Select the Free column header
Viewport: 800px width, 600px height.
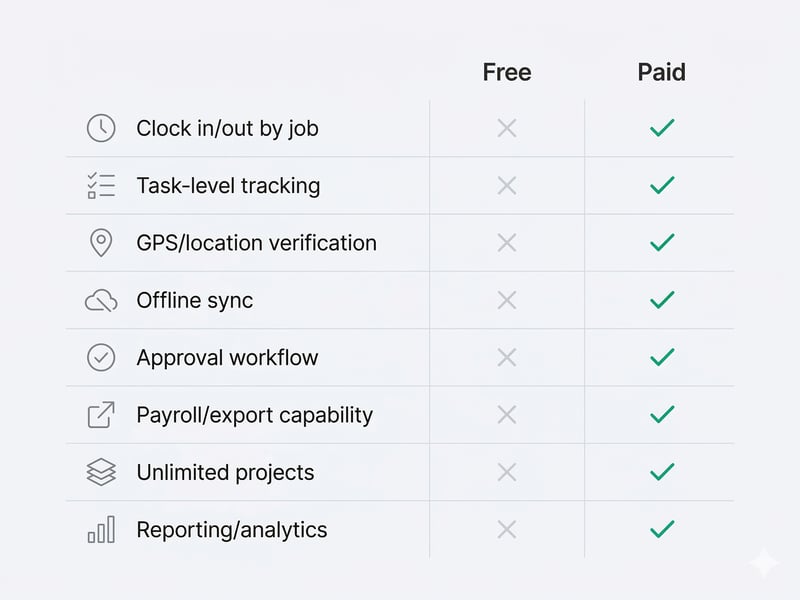coord(507,73)
